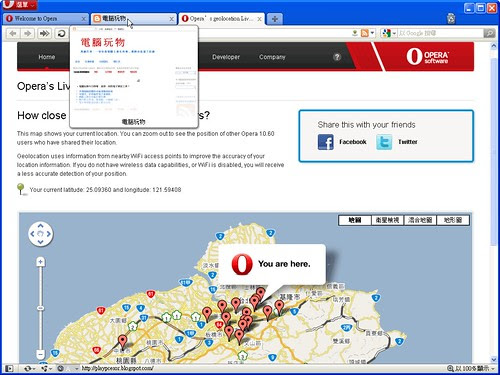This screenshot has width=500, height=375.
Task: Toggle the panel button in status bar
Action: 9,368
